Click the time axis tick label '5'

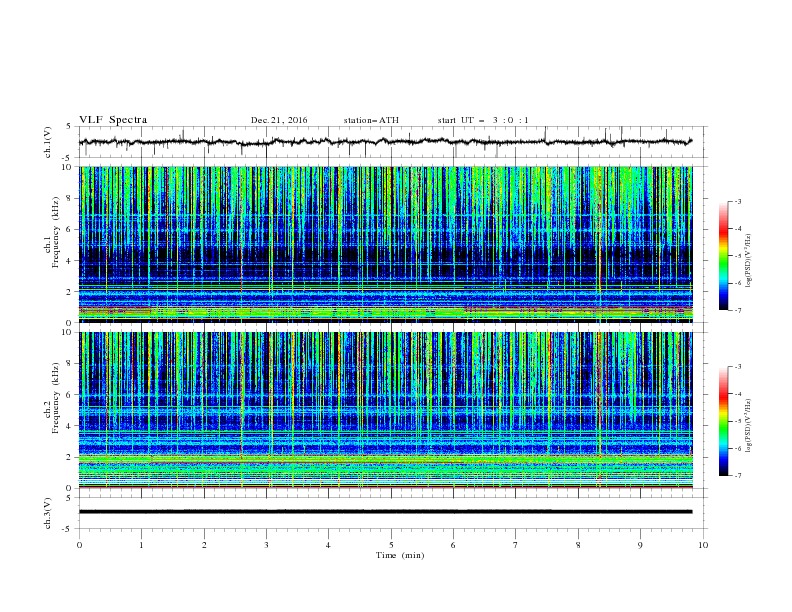(391, 545)
